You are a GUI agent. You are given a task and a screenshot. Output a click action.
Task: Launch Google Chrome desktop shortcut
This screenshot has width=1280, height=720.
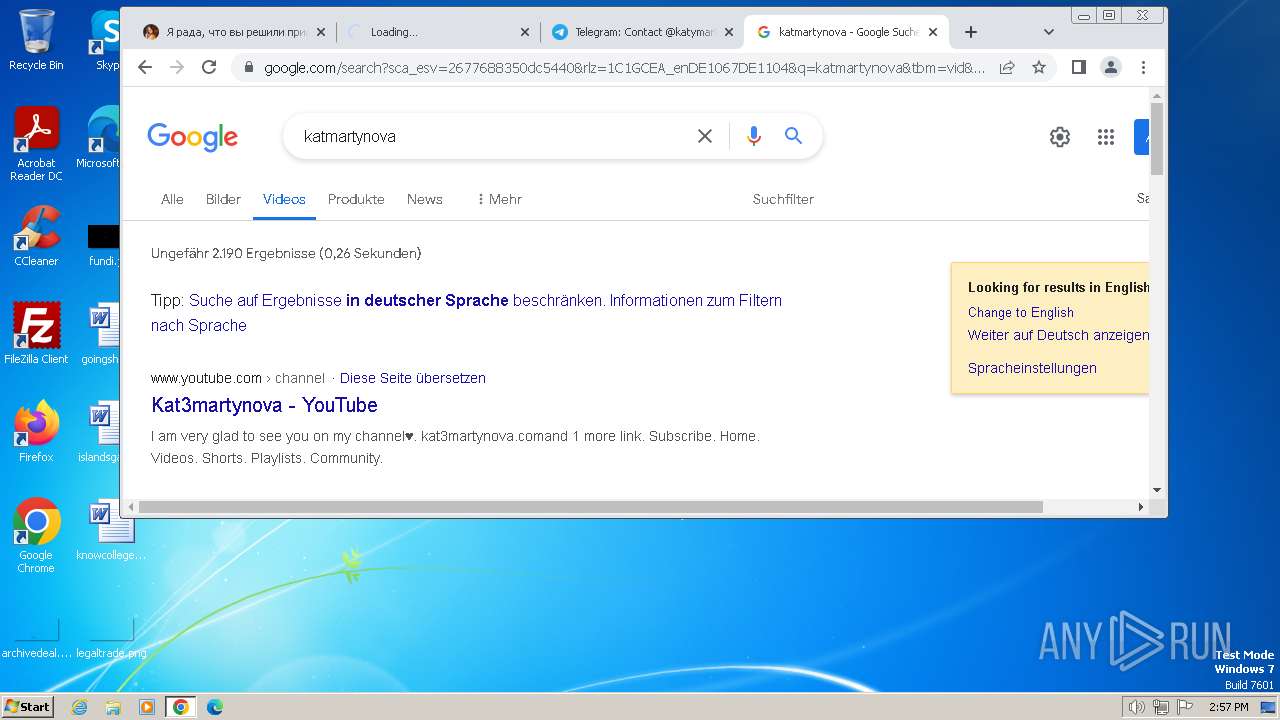[36, 535]
